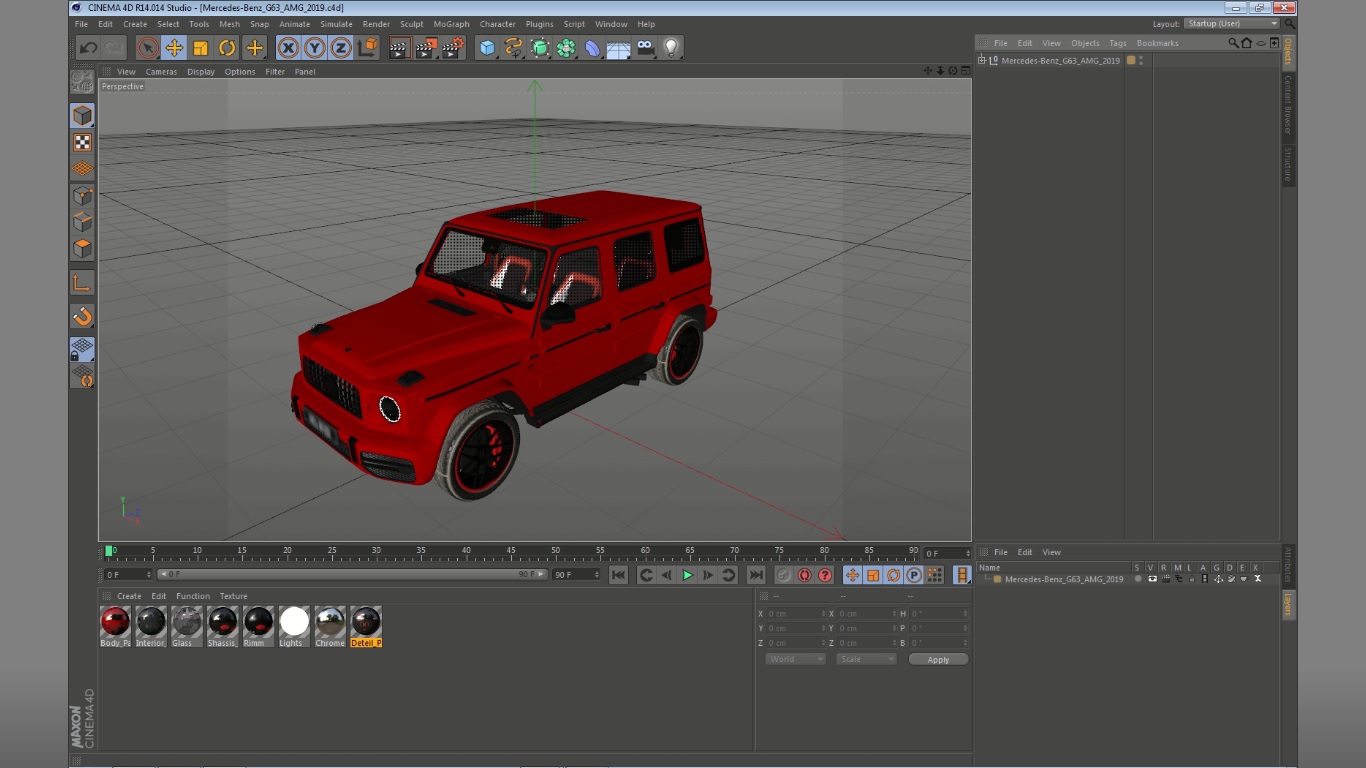This screenshot has height=768, width=1366.
Task: Add a Floor environment object
Action: point(619,47)
